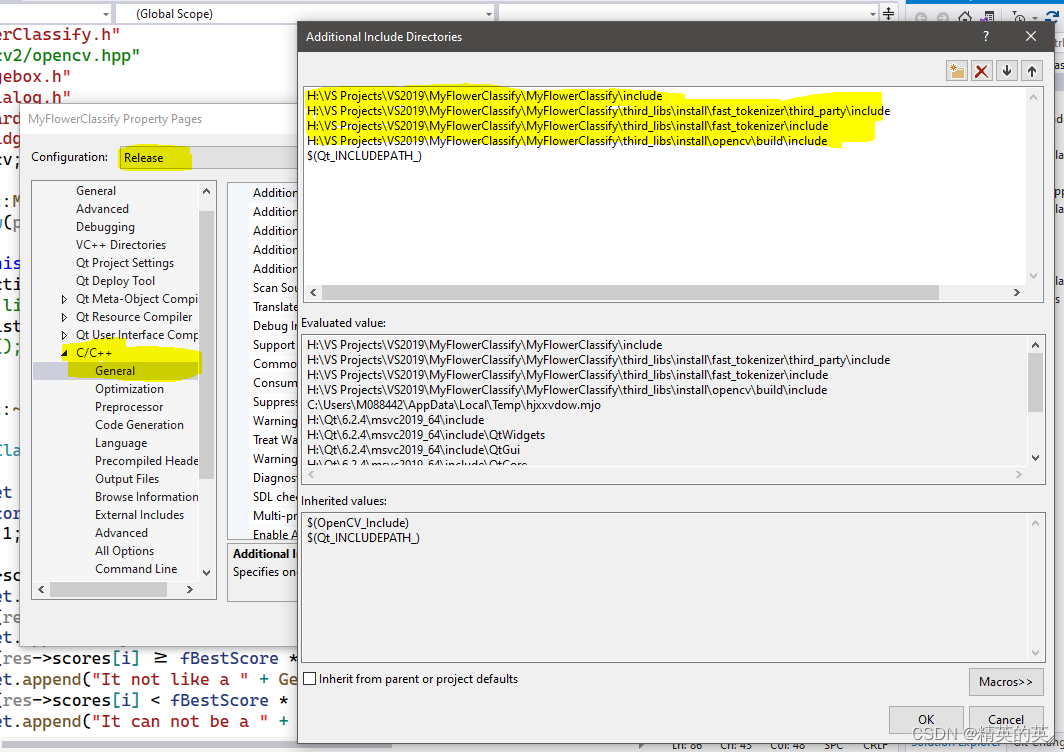The height and width of the screenshot is (752, 1064).
Task: Enable Inherit from parent or project defaults
Action: [x=312, y=679]
